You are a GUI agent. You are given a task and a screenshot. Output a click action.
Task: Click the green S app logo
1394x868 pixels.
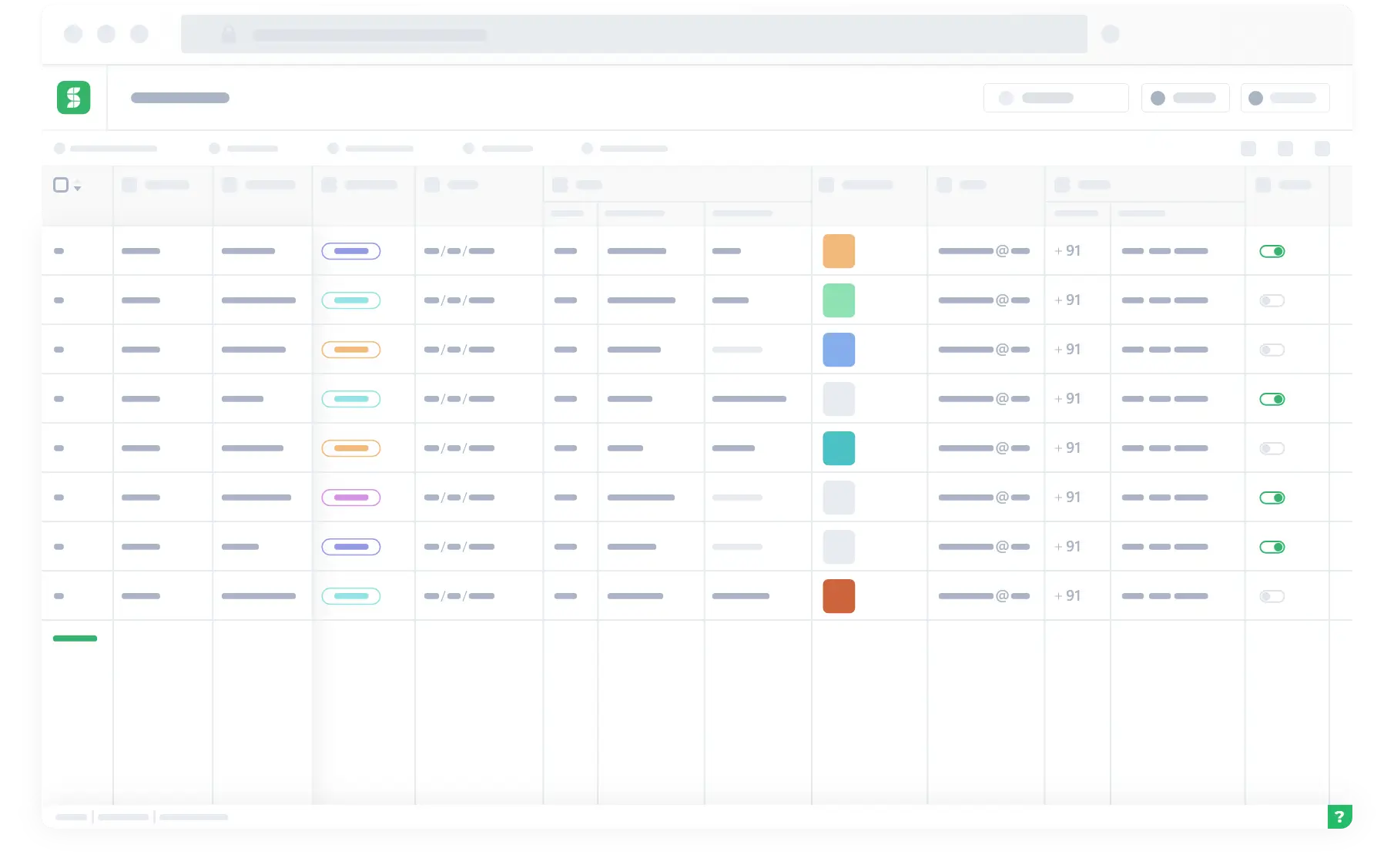[74, 98]
